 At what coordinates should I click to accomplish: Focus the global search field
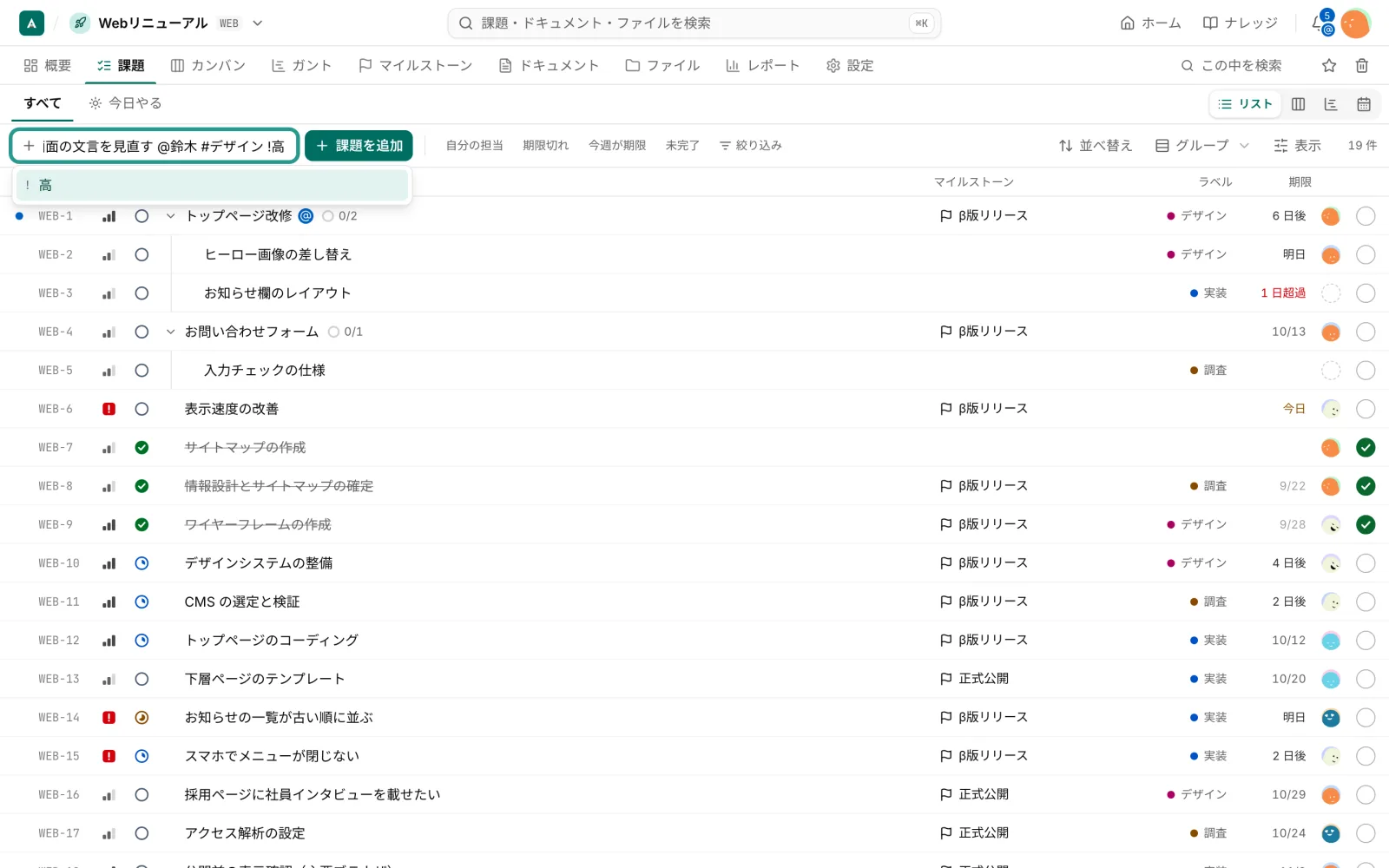tap(694, 23)
